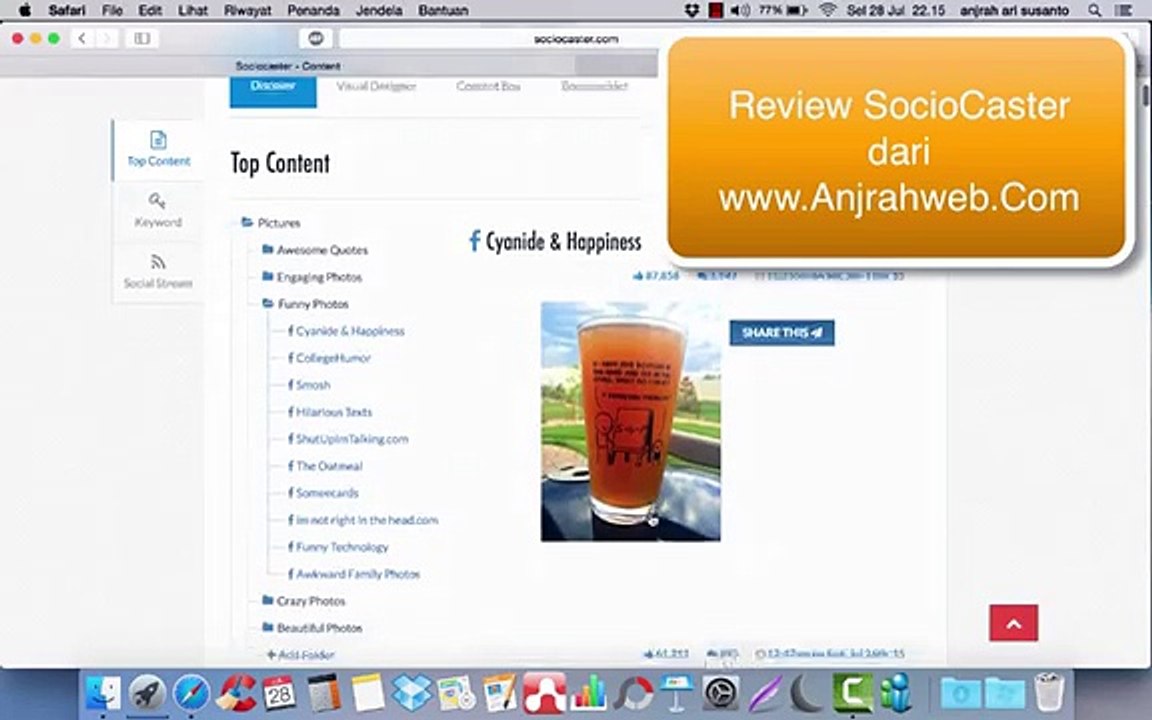Open the Trash in the Dock
The width and height of the screenshot is (1152, 720).
tap(1049, 691)
